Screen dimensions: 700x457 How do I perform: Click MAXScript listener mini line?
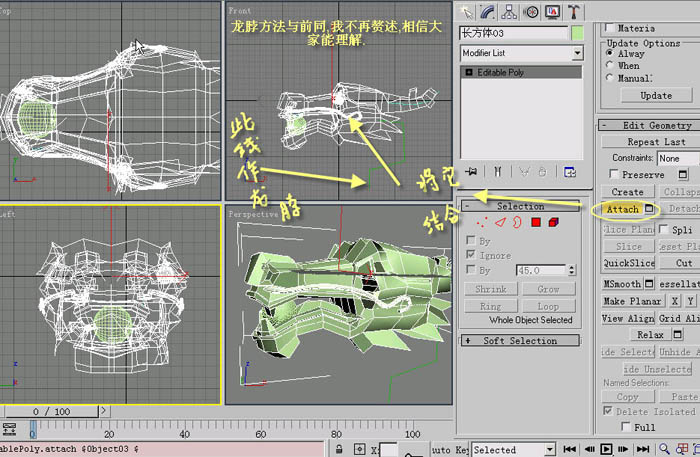(x=162, y=449)
